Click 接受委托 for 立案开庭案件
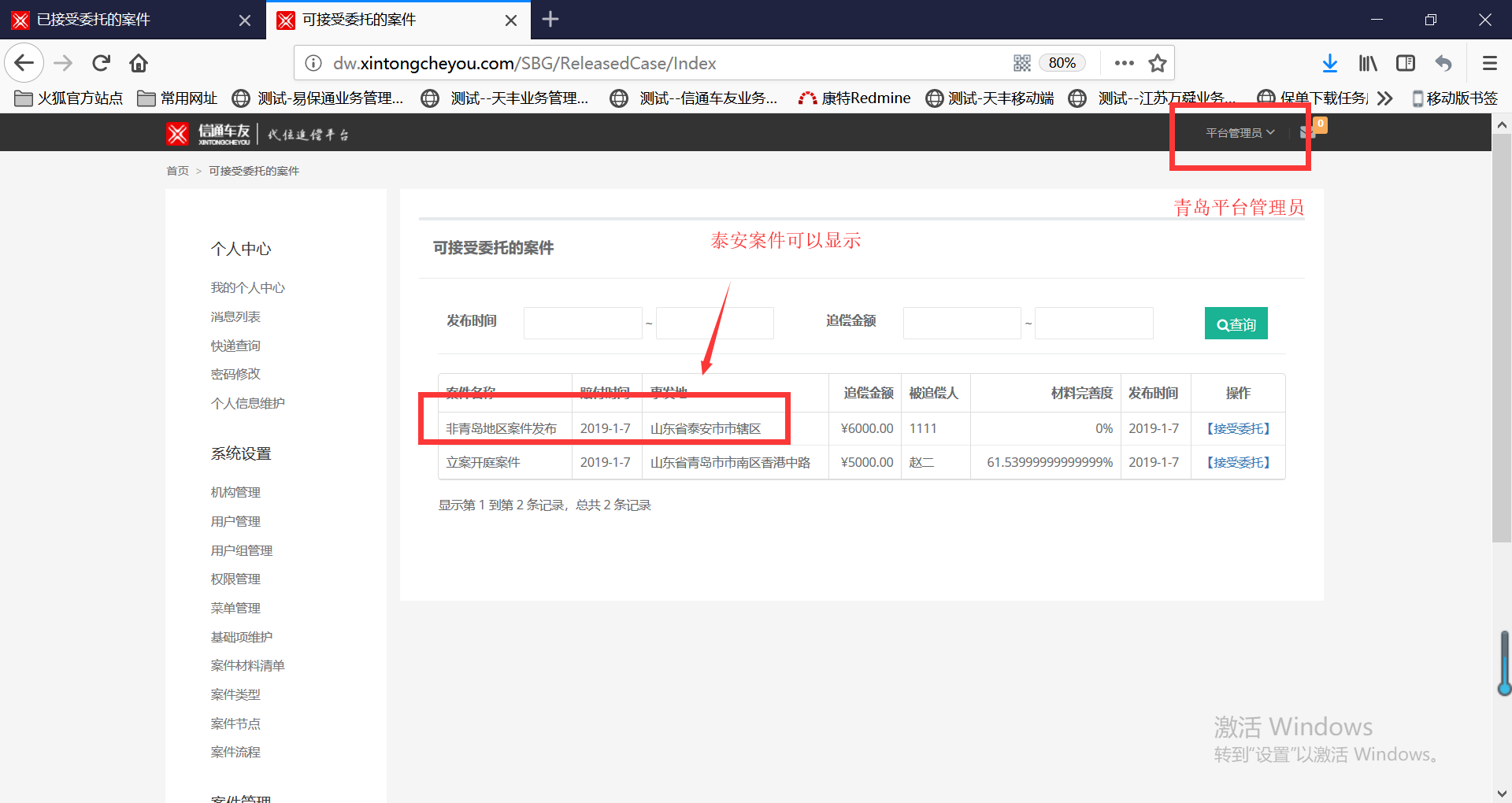This screenshot has height=803, width=1512. tap(1239, 462)
